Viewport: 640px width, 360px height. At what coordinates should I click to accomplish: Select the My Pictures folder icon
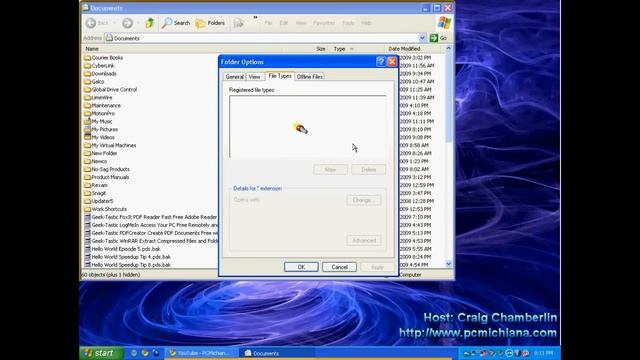[x=87, y=129]
